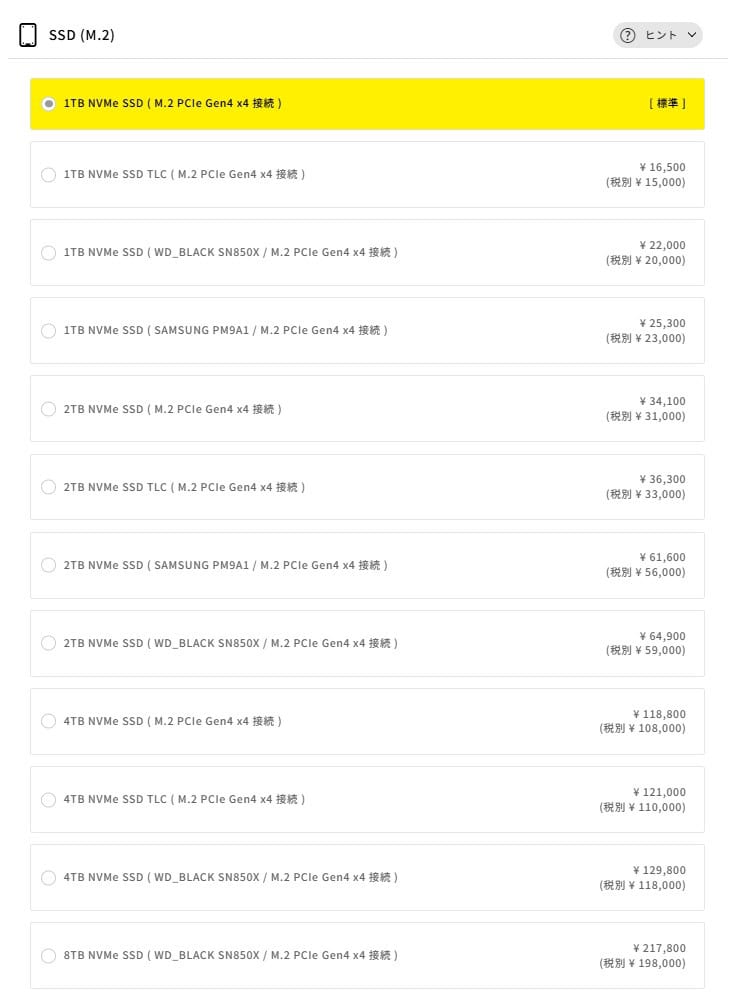This screenshot has height=1008, width=736.
Task: Select 2TB WD_BLACK SN850X radio button
Action: click(48, 643)
